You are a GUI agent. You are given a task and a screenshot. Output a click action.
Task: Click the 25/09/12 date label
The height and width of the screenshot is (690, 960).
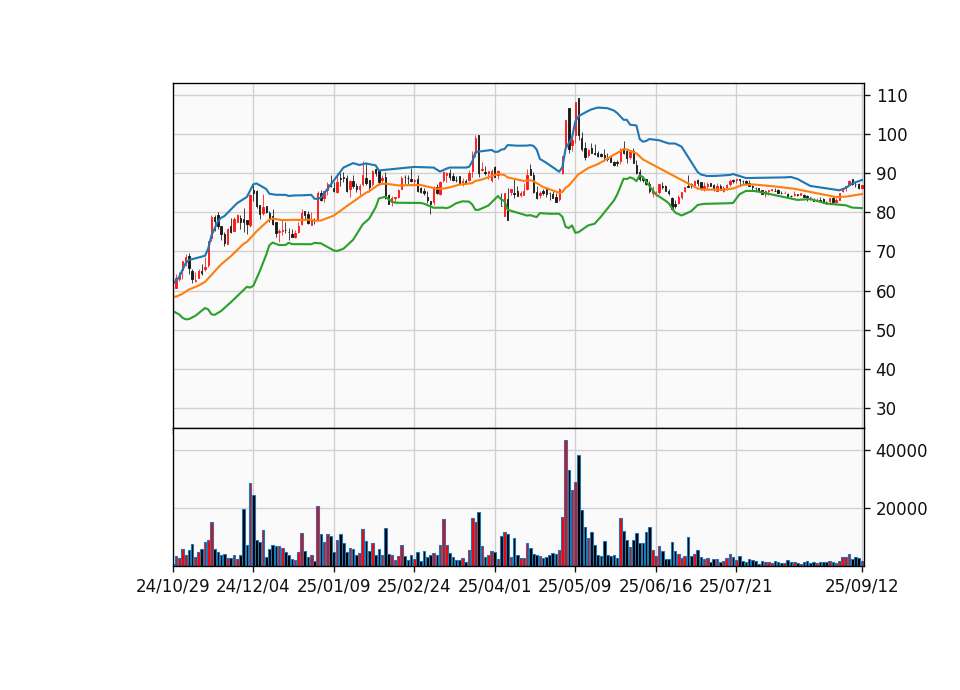pyautogui.click(x=862, y=586)
